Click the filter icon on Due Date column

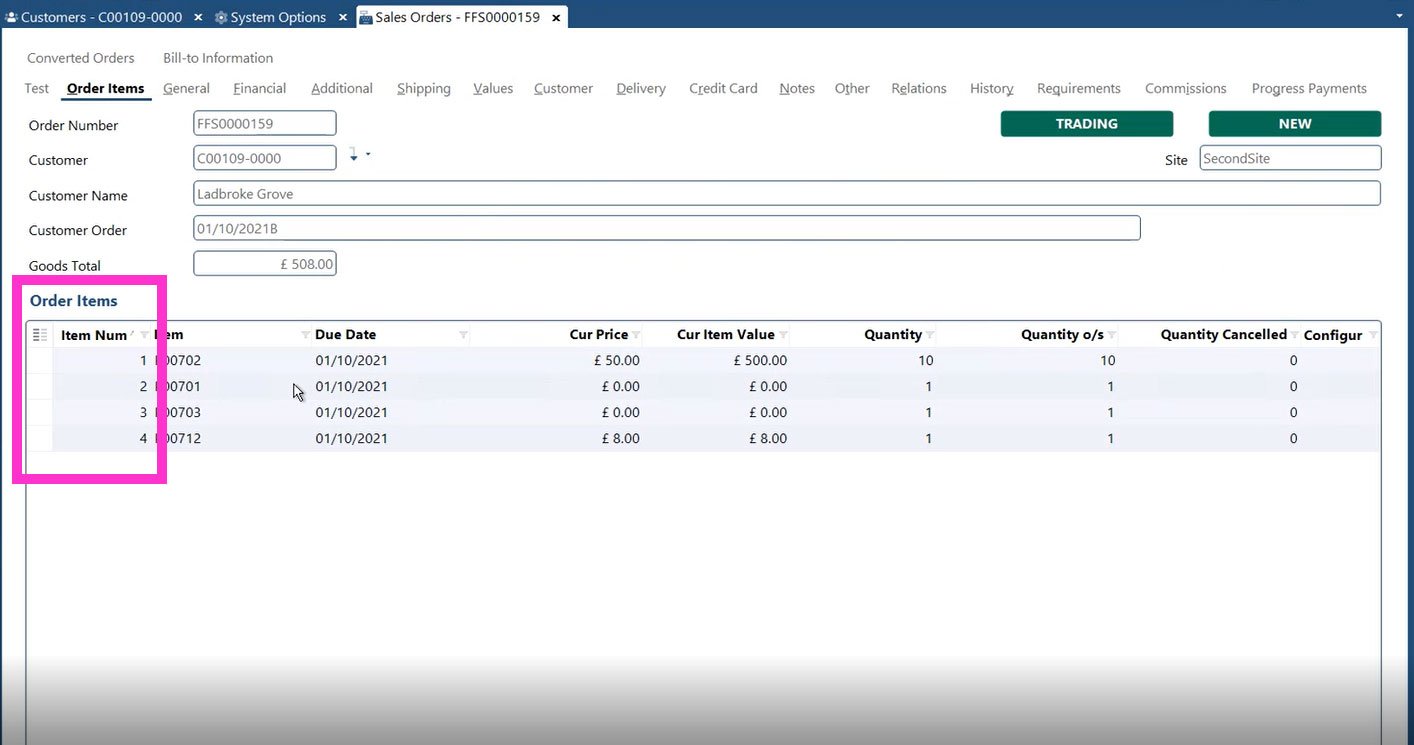tap(463, 335)
